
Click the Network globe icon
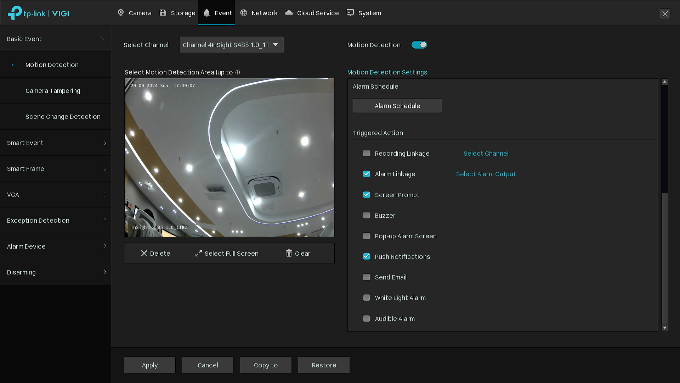pos(244,13)
